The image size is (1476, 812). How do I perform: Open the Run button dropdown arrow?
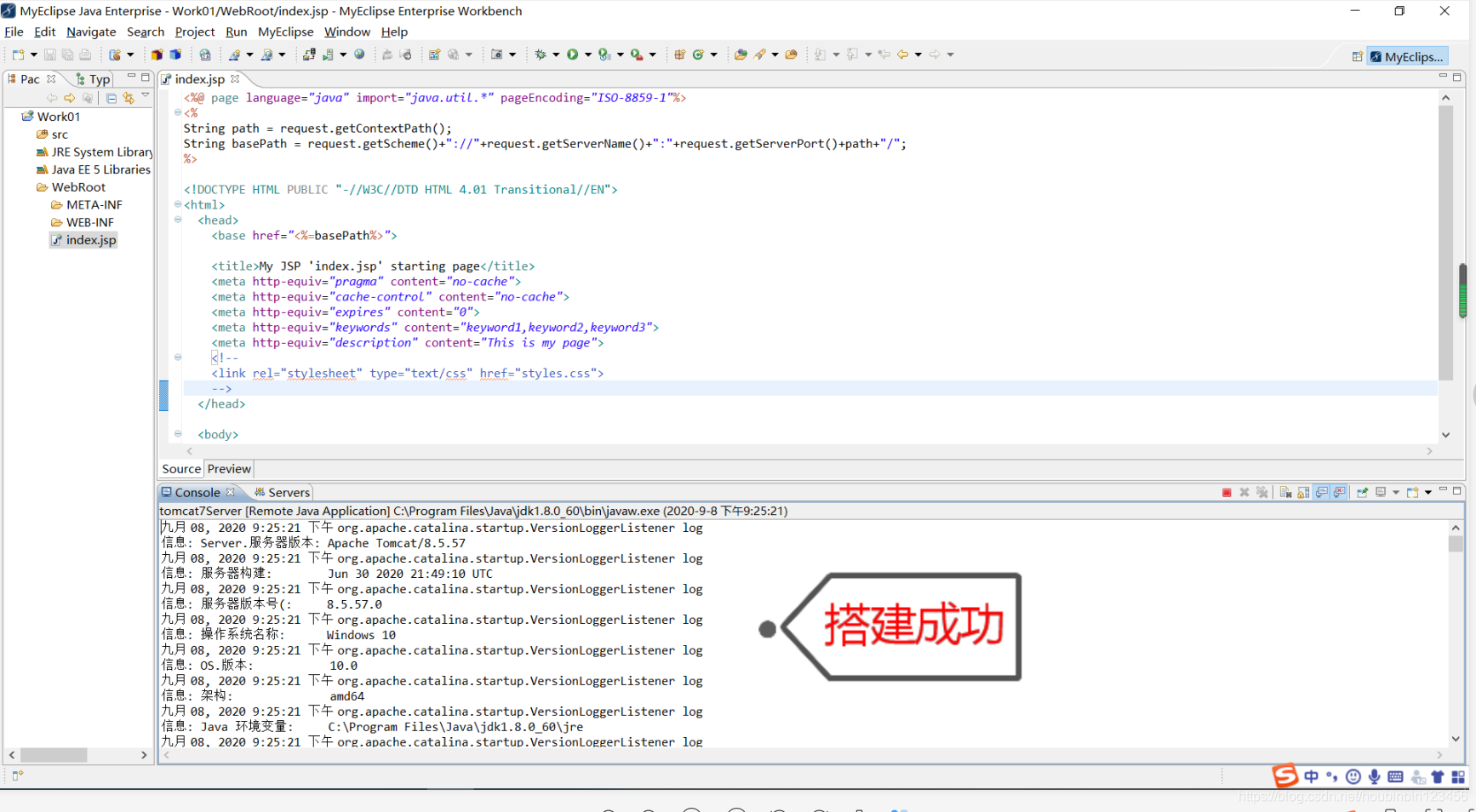588,54
